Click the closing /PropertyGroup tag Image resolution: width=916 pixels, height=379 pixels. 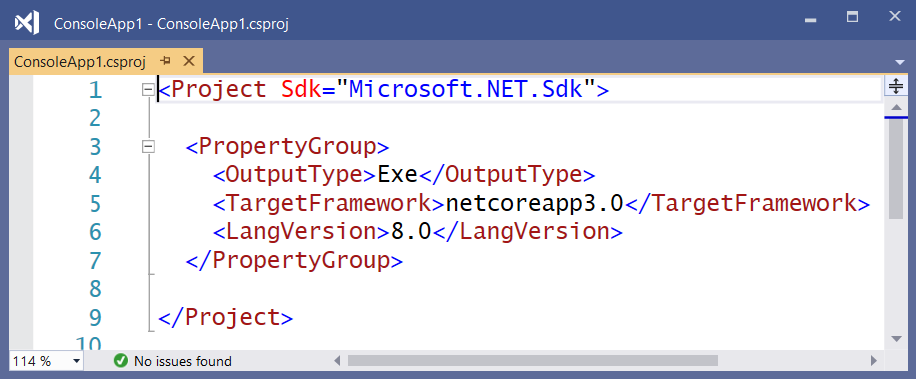[294, 260]
